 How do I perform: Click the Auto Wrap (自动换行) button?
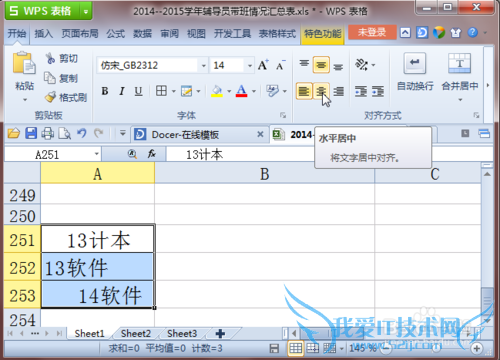coord(415,72)
